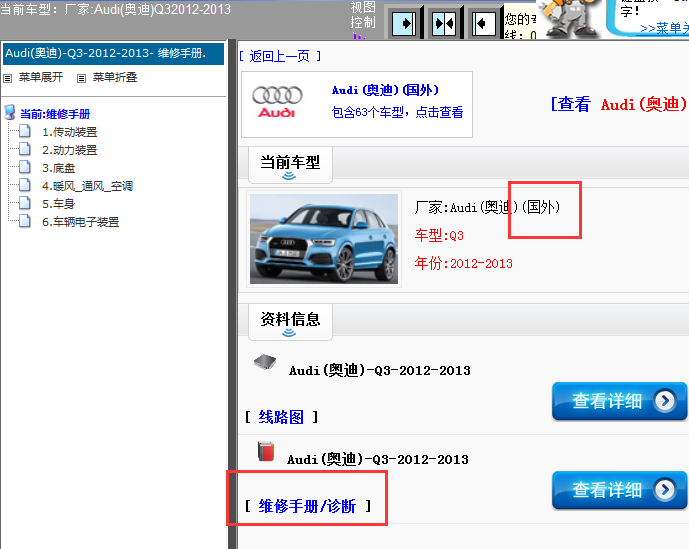The width and height of the screenshot is (689, 549).
Task: Click 查看详细 button for 线路图
Action: [x=619, y=401]
